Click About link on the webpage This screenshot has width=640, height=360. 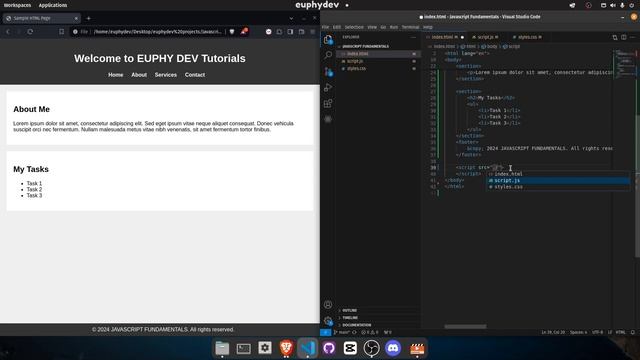(x=139, y=75)
